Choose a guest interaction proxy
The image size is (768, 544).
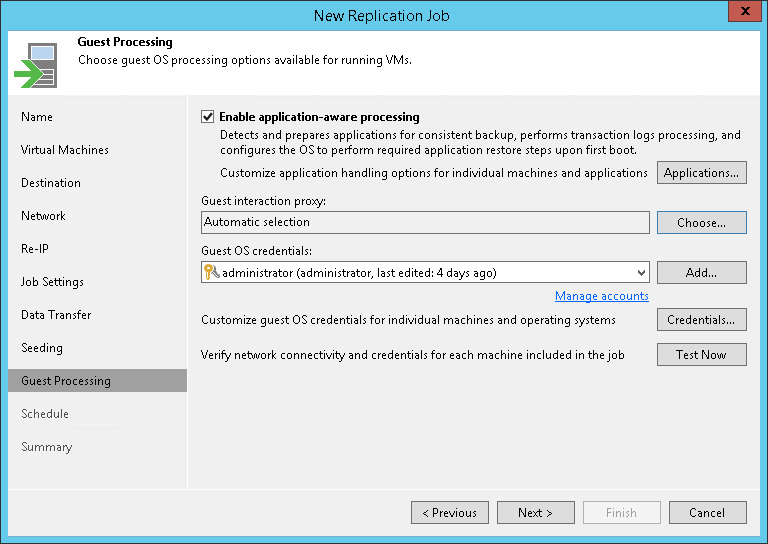tap(701, 222)
